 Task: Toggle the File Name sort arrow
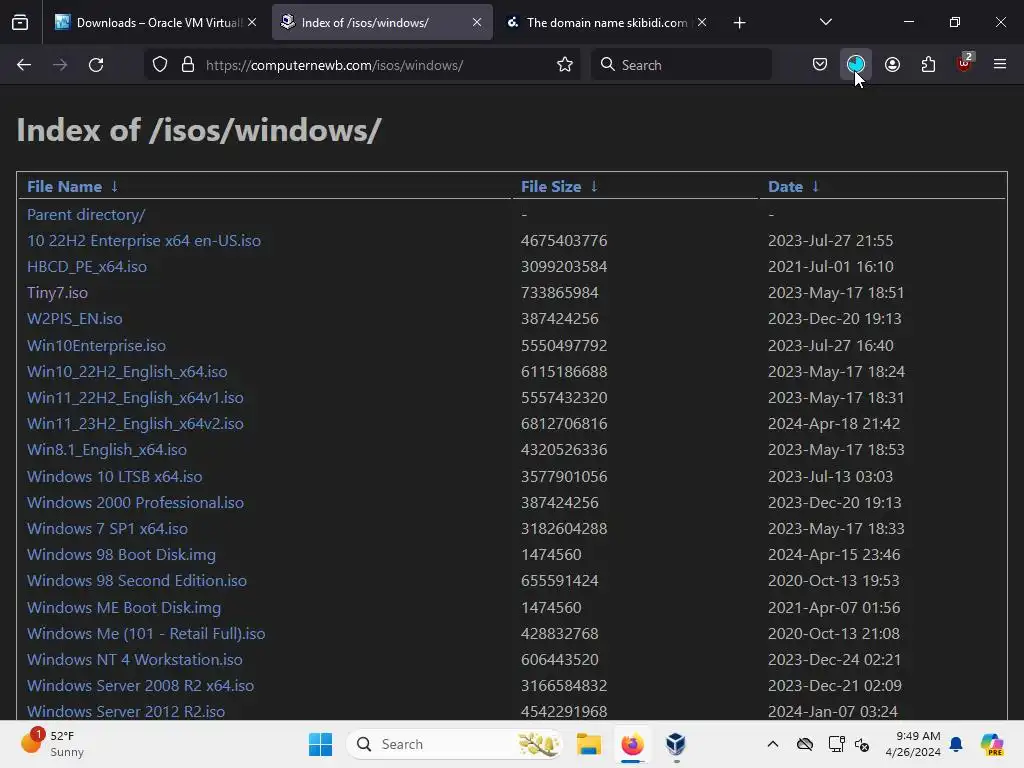pos(114,187)
